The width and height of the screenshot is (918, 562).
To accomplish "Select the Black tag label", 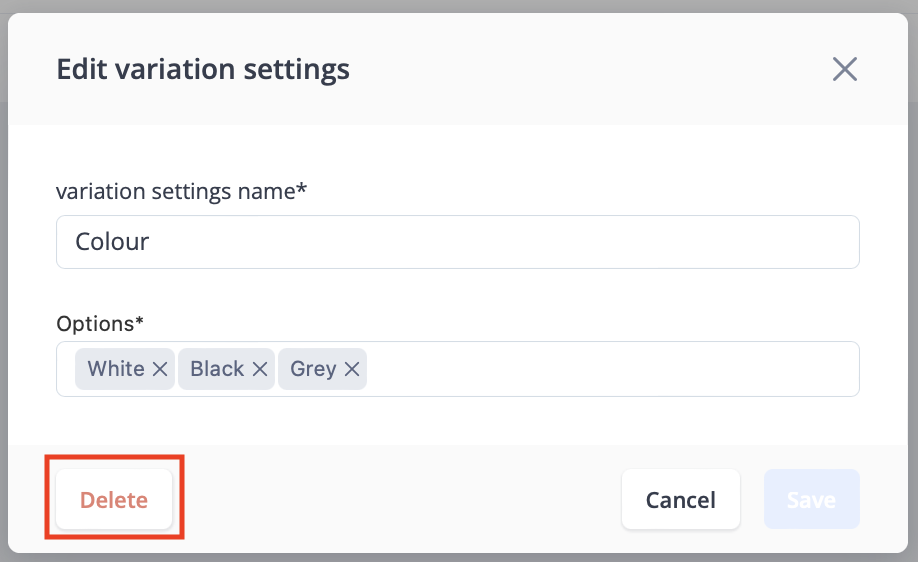I will point(217,369).
